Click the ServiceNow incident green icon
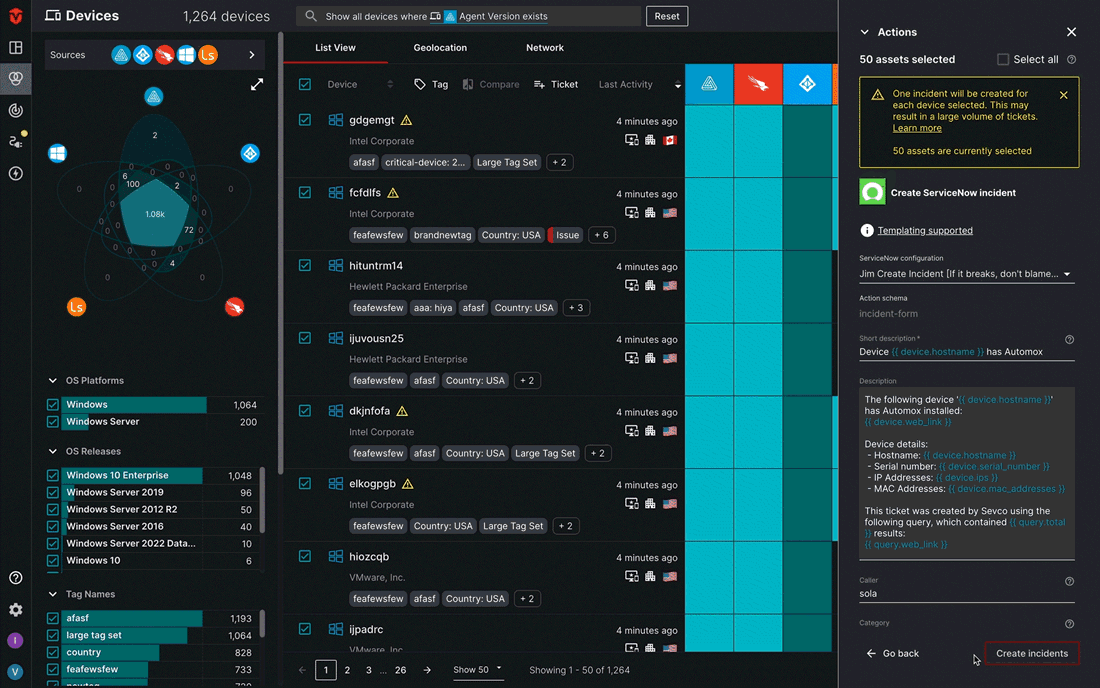Image resolution: width=1100 pixels, height=688 pixels. coord(872,192)
